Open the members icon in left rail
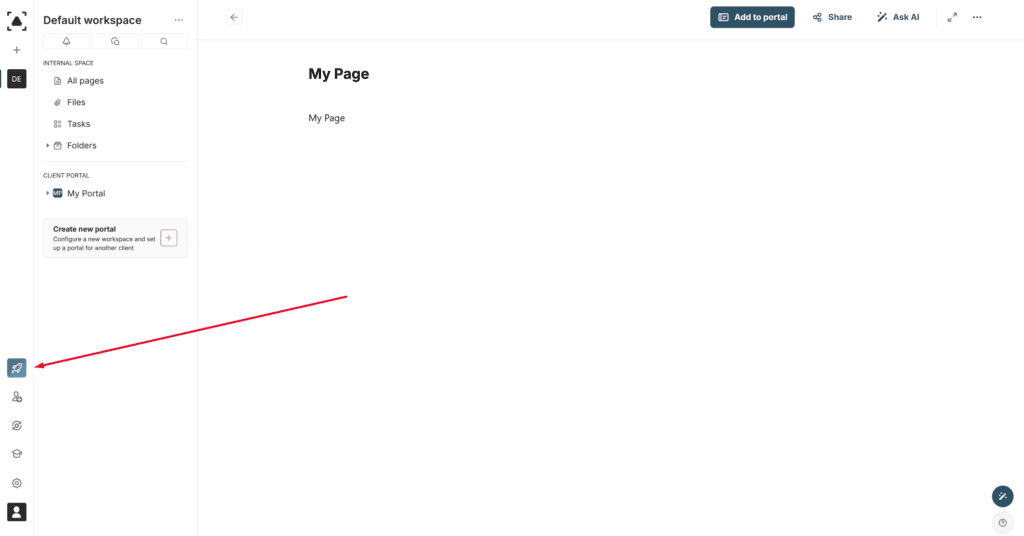Viewport: 1024px width, 536px height. (x=17, y=397)
